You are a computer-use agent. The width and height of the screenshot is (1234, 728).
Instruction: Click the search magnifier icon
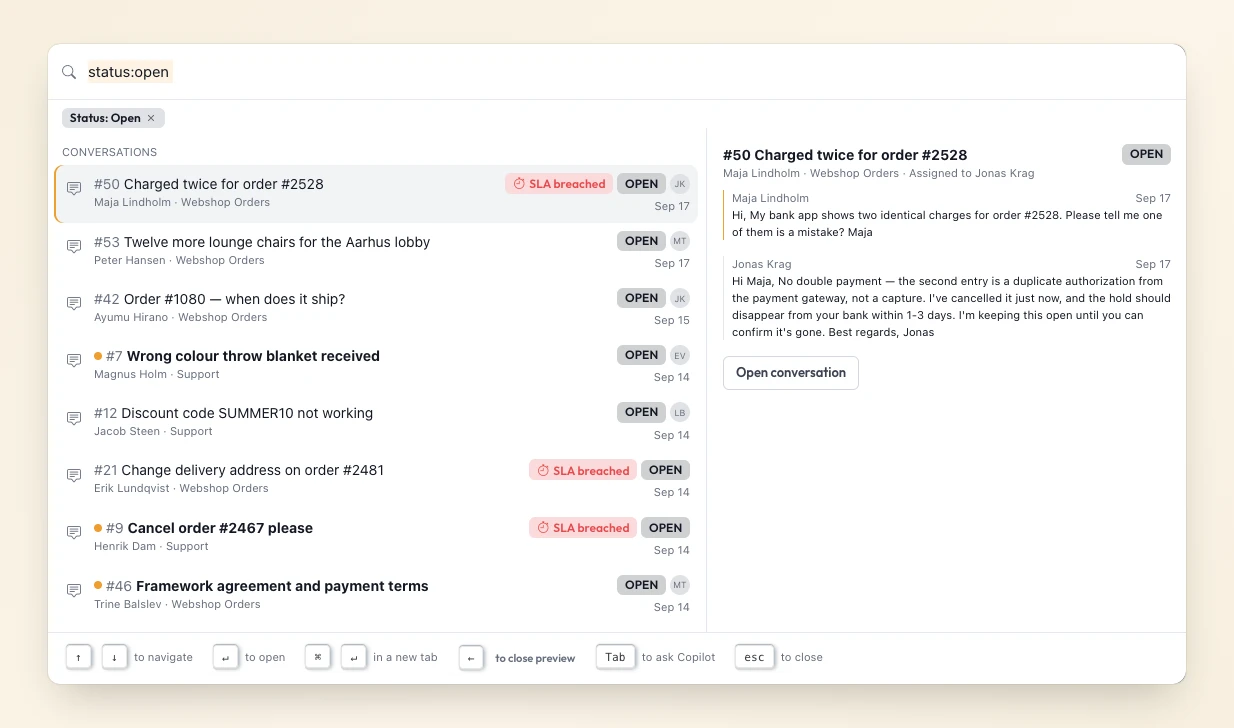click(69, 72)
